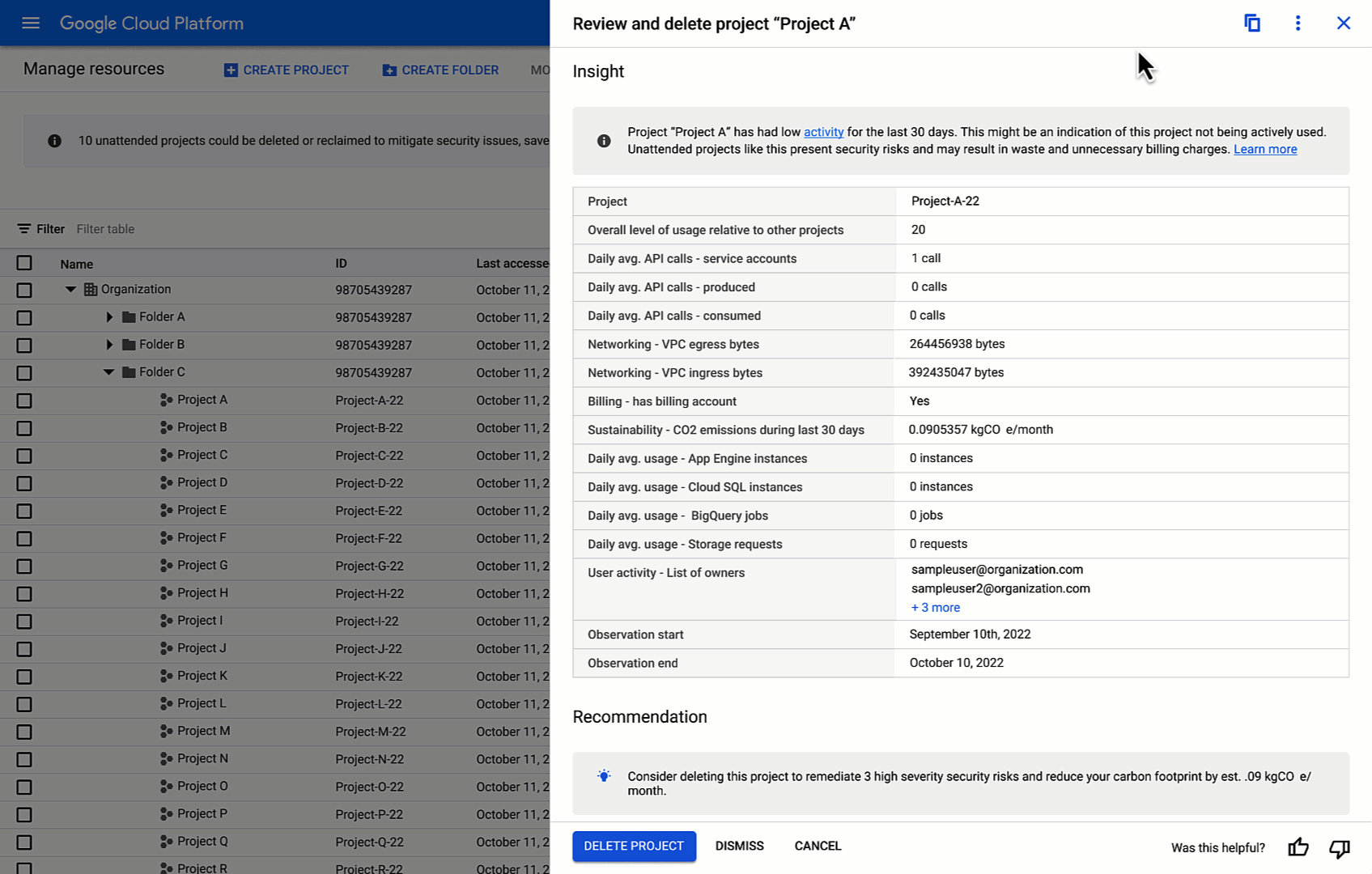Screen dimensions: 1372x874
Task: Open the three-dot overflow menu in the panel
Action: [x=1298, y=23]
